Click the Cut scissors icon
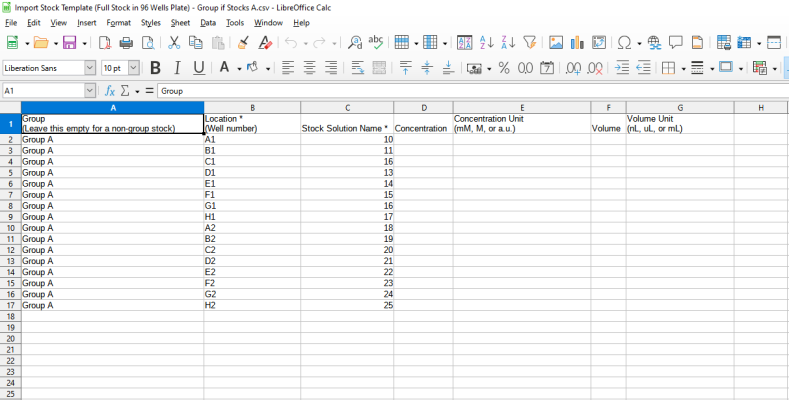The image size is (789, 400). tap(173, 43)
